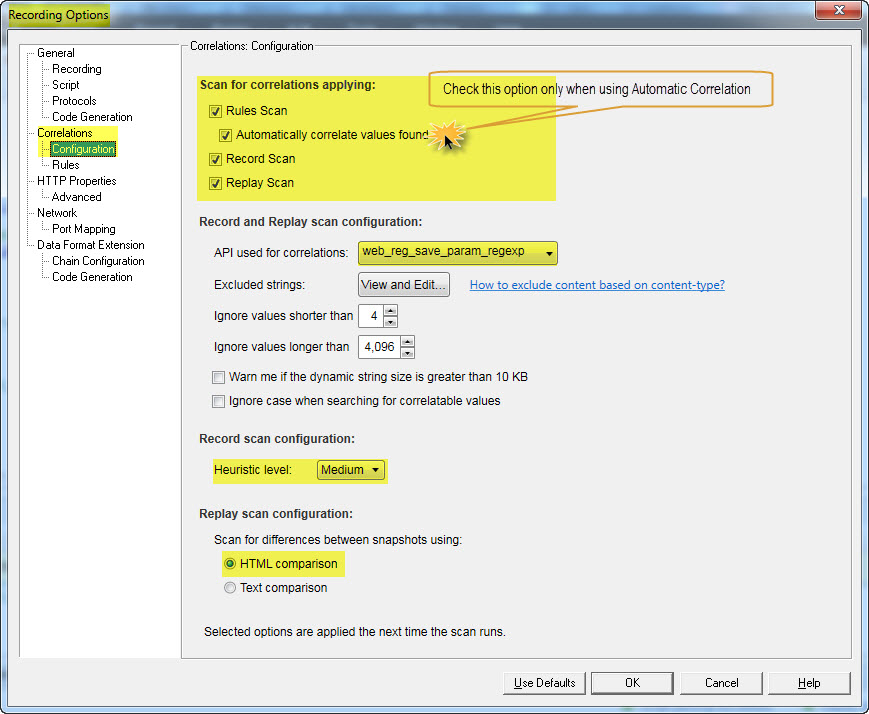The width and height of the screenshot is (869, 714).
Task: Click in the Ignore values longer than field
Action: tap(377, 348)
